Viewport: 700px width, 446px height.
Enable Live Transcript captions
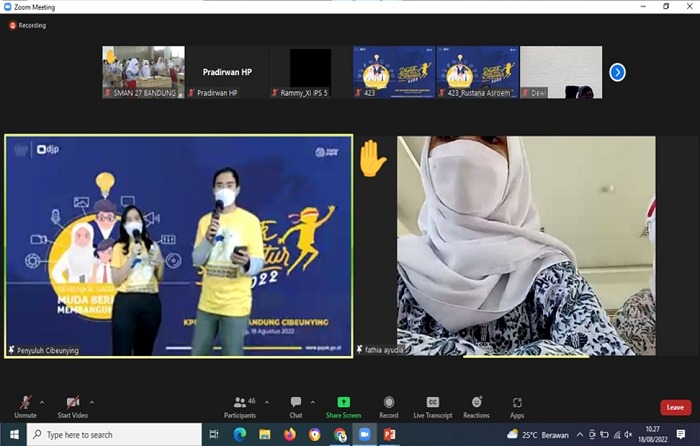432,404
